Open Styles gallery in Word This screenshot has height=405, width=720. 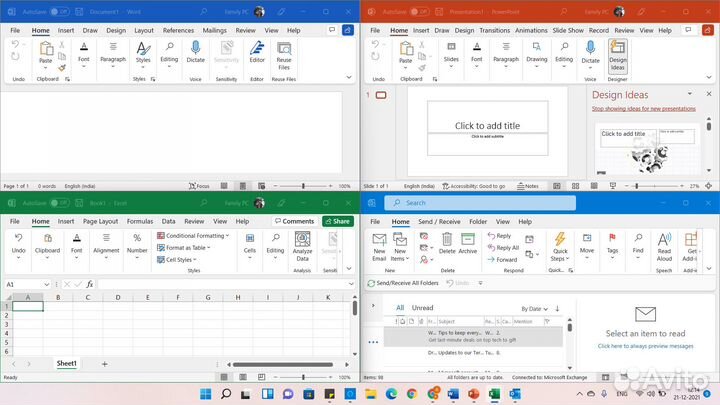point(143,54)
